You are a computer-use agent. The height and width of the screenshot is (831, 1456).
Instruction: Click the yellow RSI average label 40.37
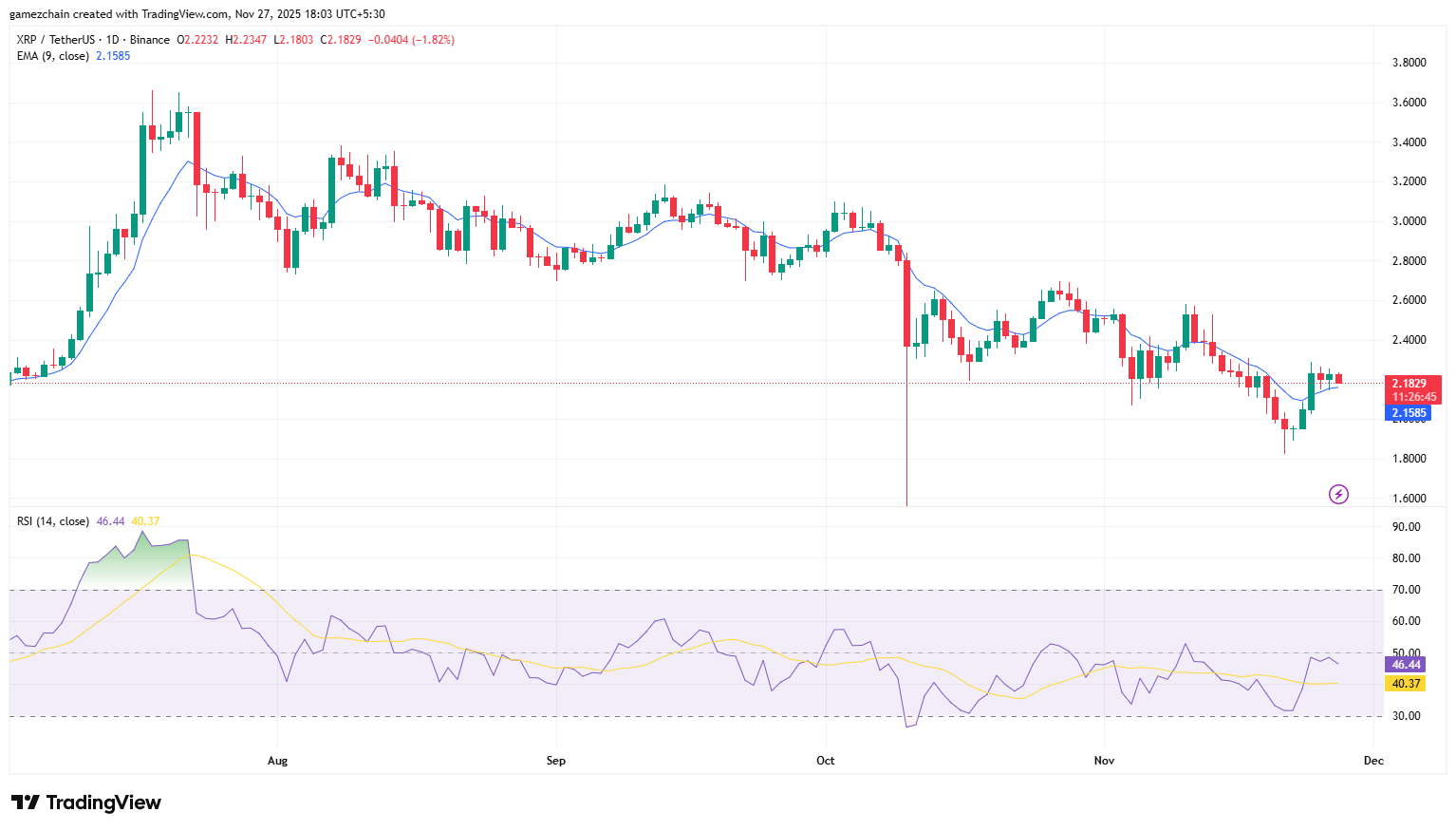coord(1406,684)
